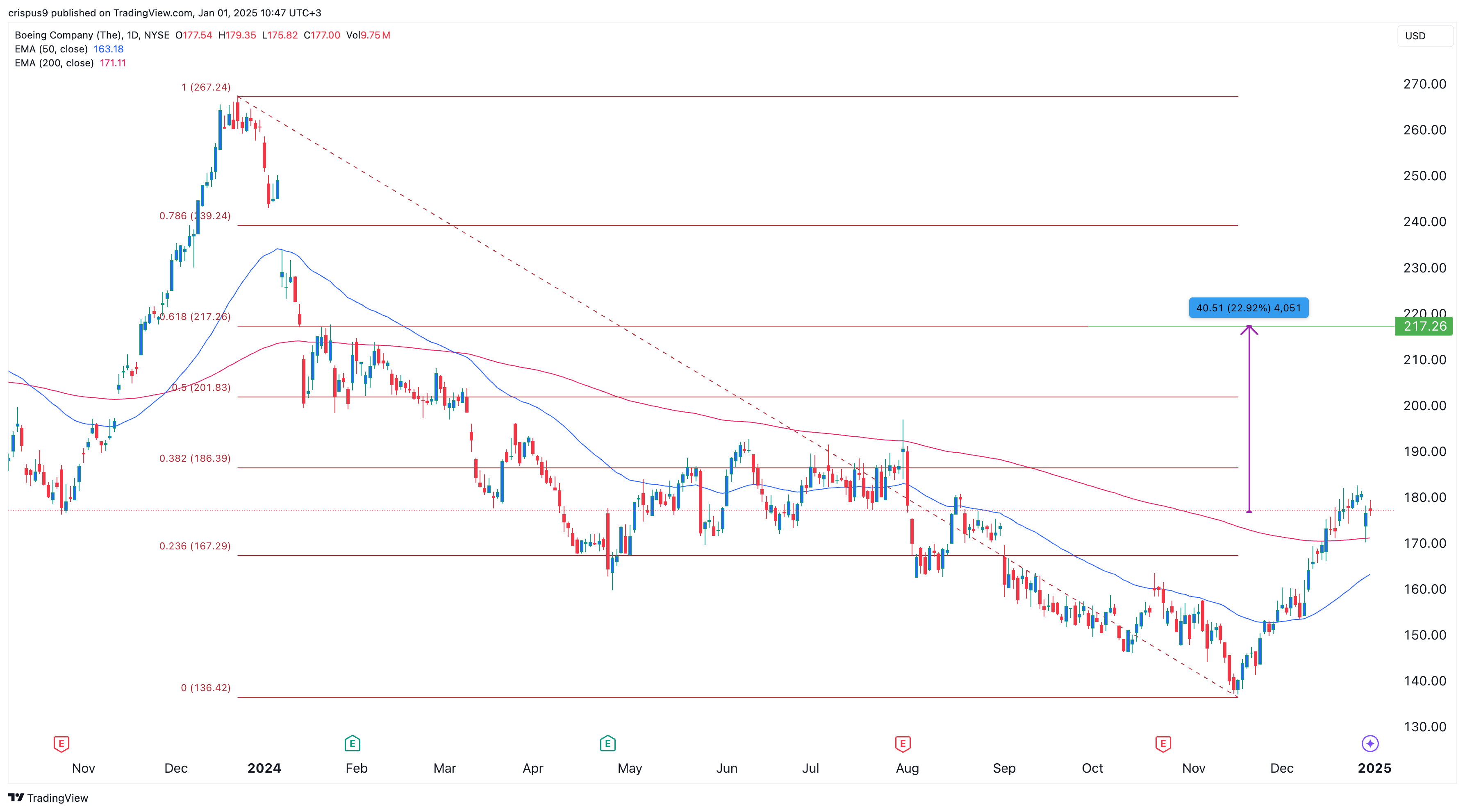Click the Fibonacci 0 (136.42) level label
The width and height of the screenshot is (1465, 812).
[206, 687]
